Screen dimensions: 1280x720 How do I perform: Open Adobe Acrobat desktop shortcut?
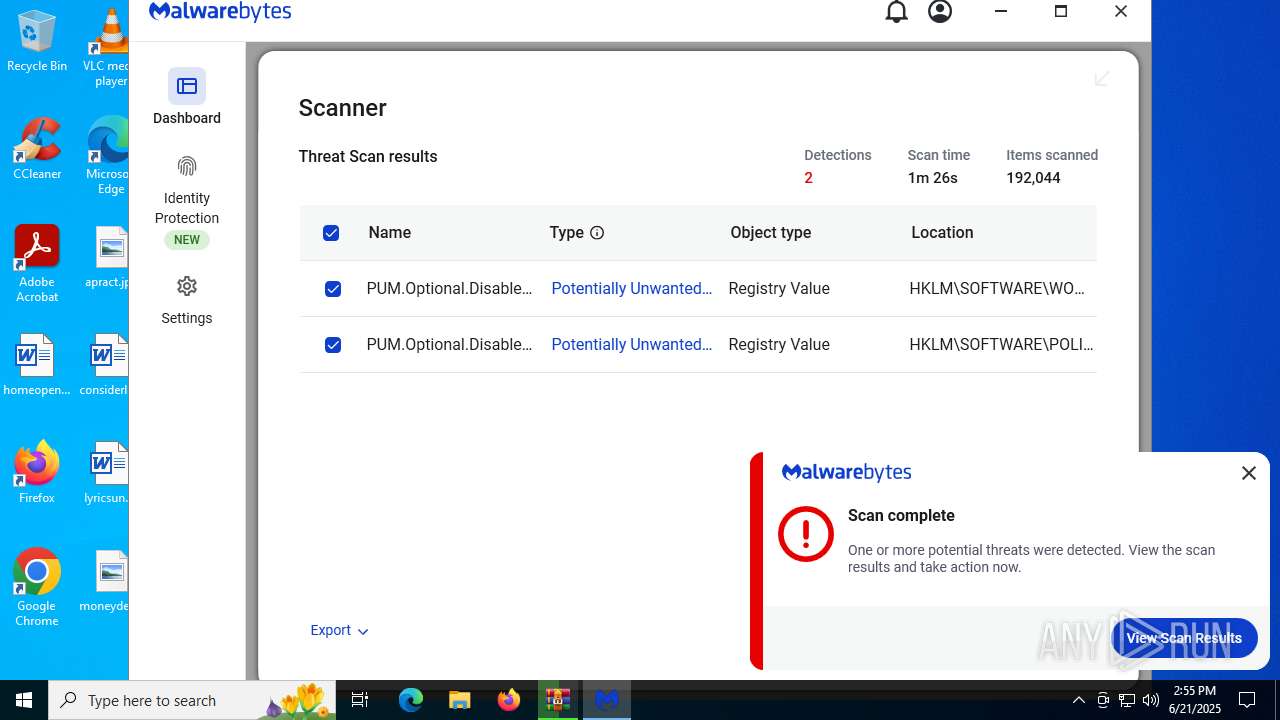37,264
